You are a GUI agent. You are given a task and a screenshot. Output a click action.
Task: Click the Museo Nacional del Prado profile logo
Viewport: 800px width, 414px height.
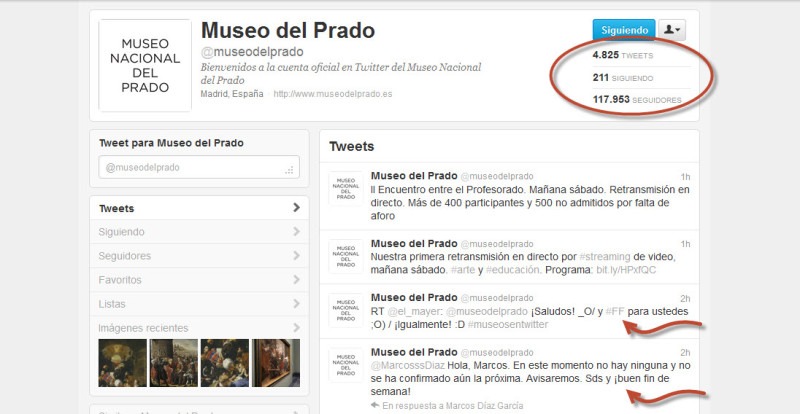point(145,66)
